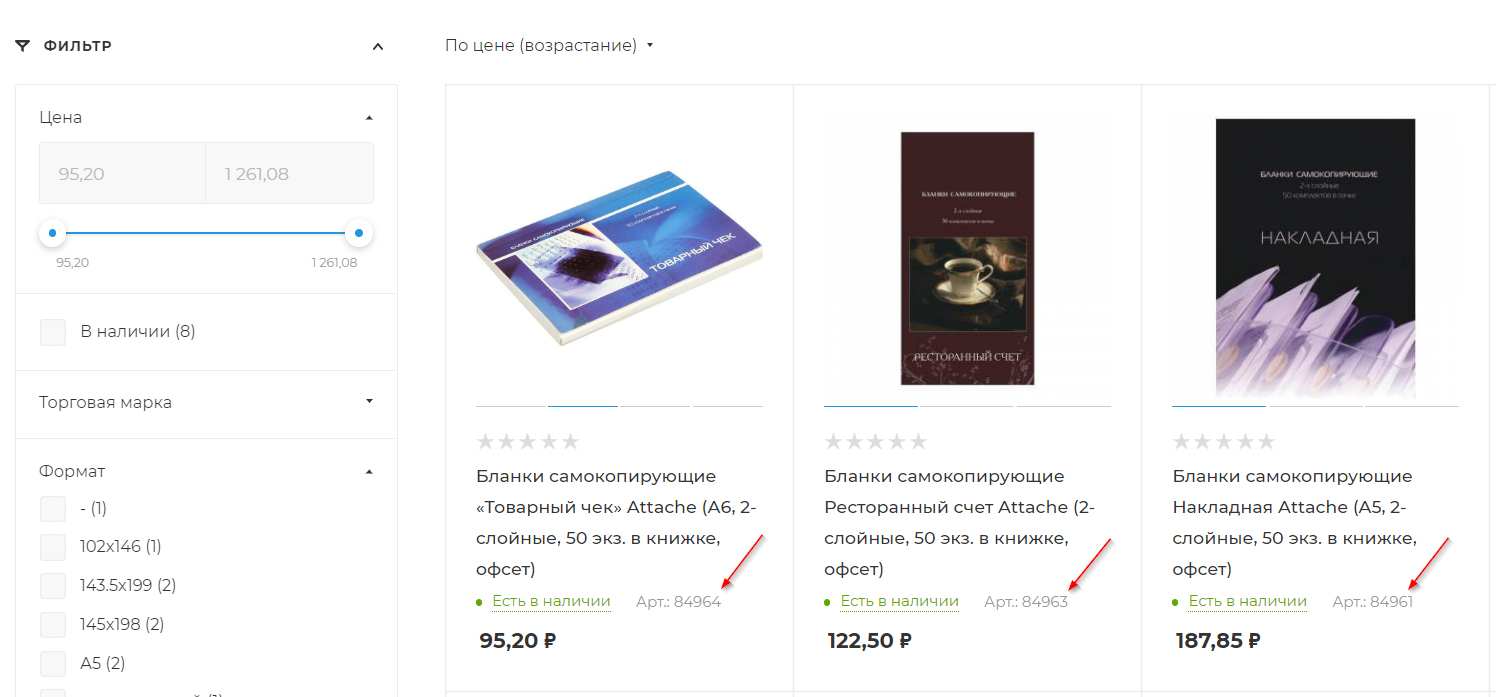Collapse the Формат section arrow
The width and height of the screenshot is (1496, 697).
point(369,471)
